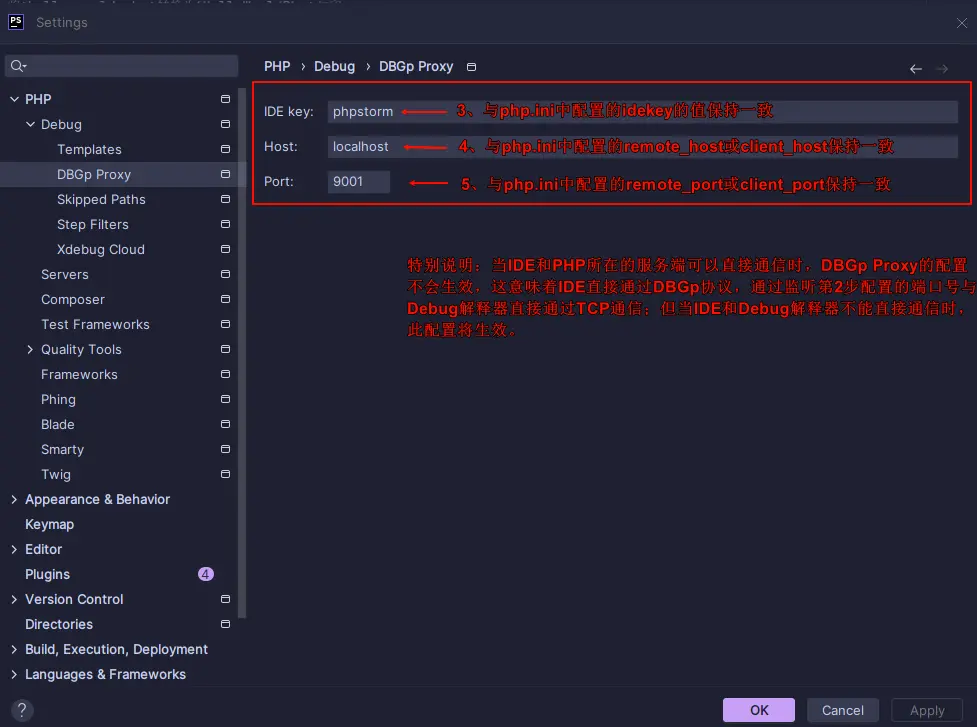Click the Host field containing localhost

coord(642,146)
